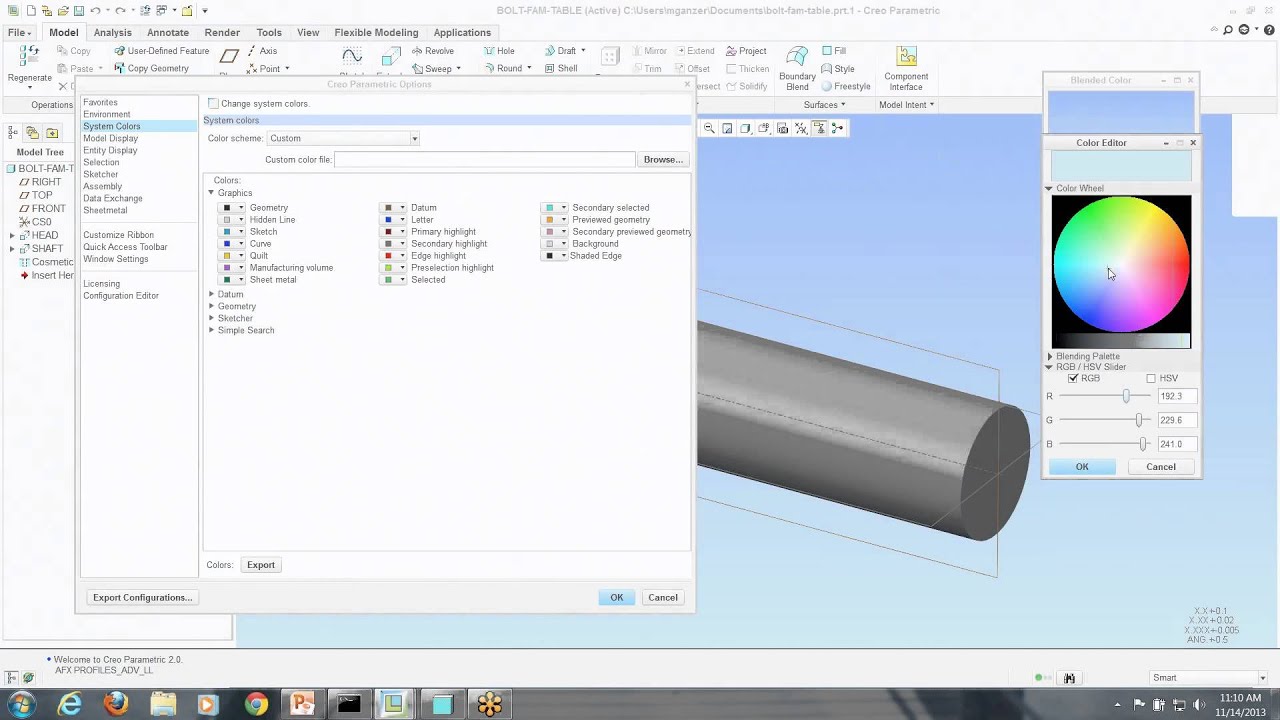Expand the Blending Palette section
Viewport: 1280px width, 720px height.
tap(1050, 357)
